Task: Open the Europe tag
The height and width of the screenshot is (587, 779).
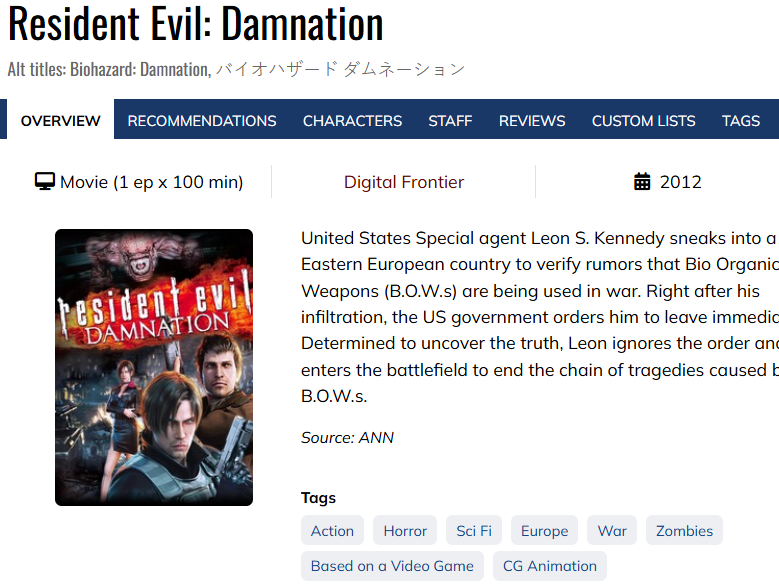Action: [545, 530]
